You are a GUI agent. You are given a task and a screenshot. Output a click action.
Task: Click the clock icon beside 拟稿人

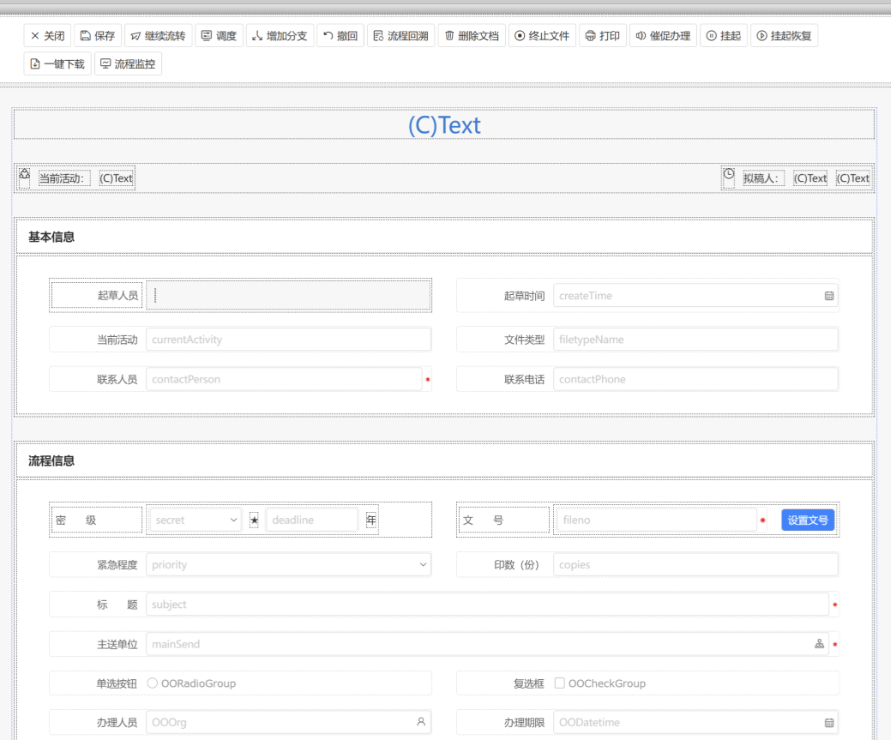tap(729, 174)
